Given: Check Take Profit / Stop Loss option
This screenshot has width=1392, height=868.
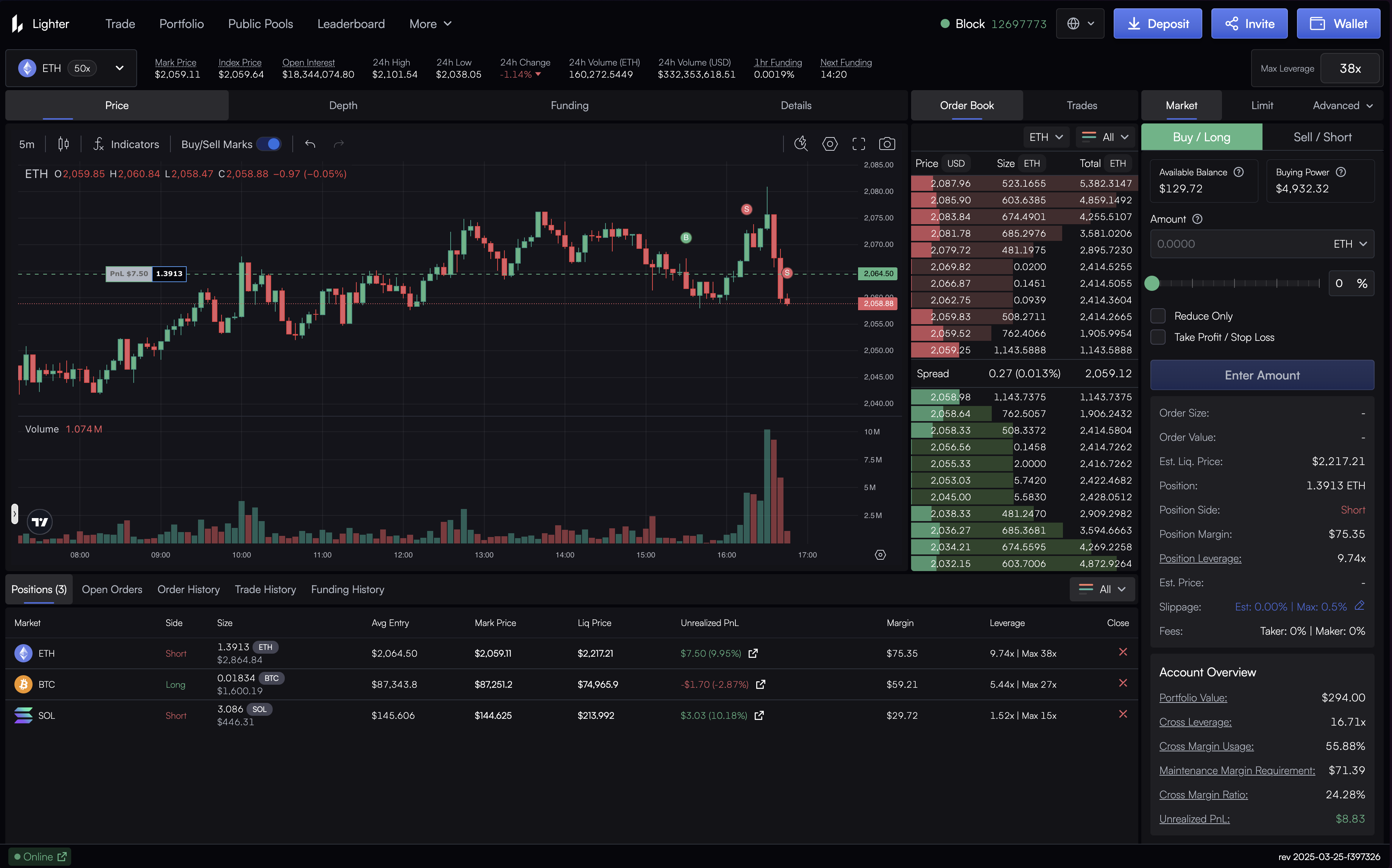Looking at the screenshot, I should click(x=1158, y=337).
